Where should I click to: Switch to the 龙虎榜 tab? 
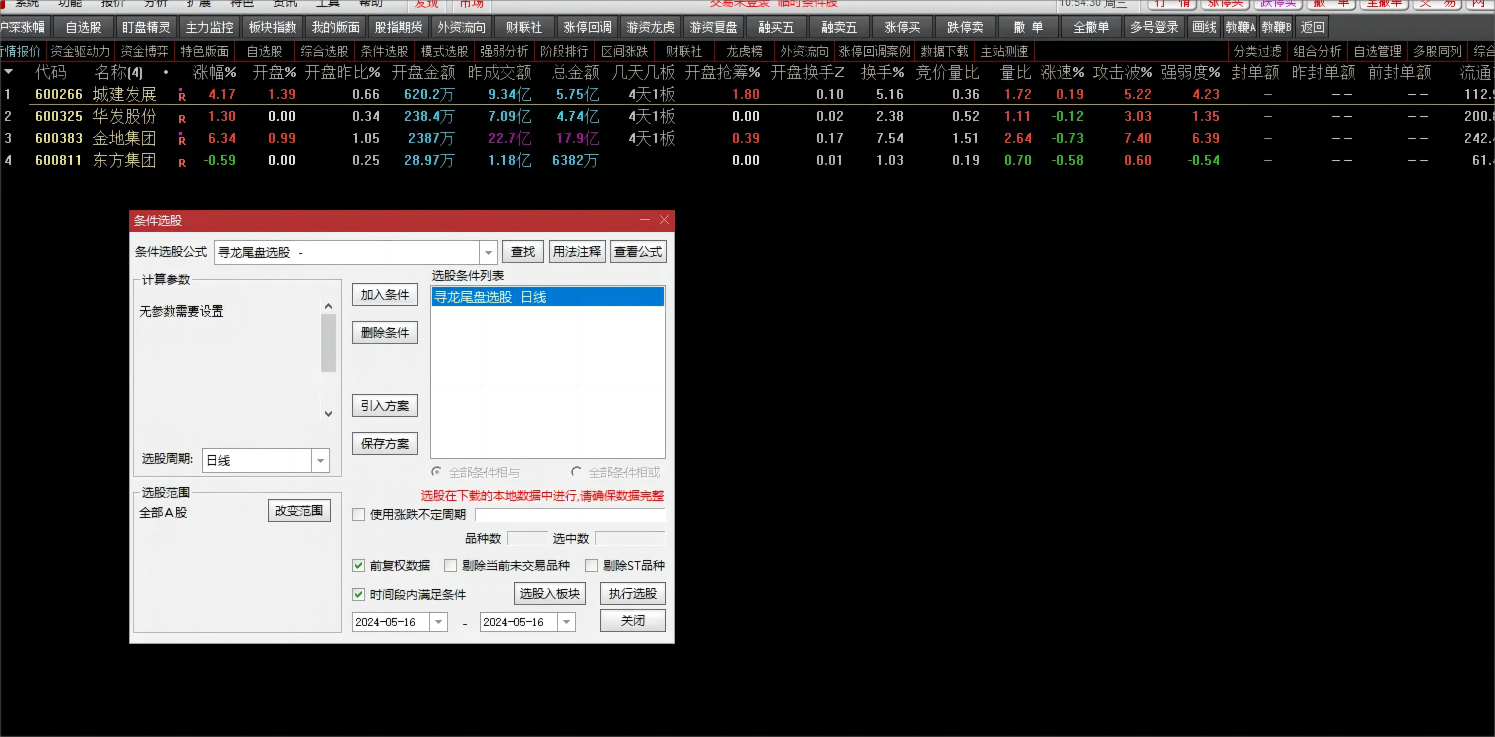[x=743, y=51]
